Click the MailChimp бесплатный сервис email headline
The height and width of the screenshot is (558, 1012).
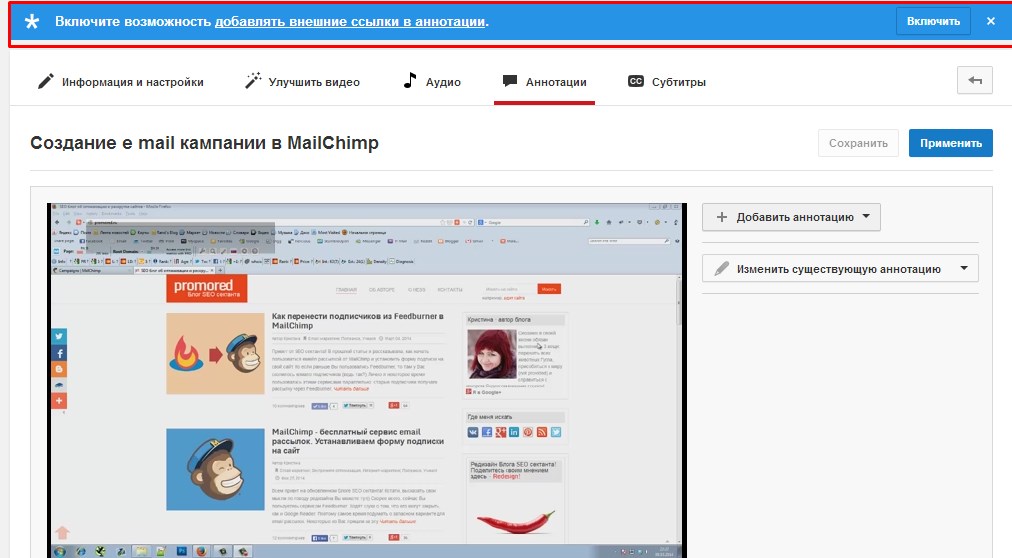(357, 440)
